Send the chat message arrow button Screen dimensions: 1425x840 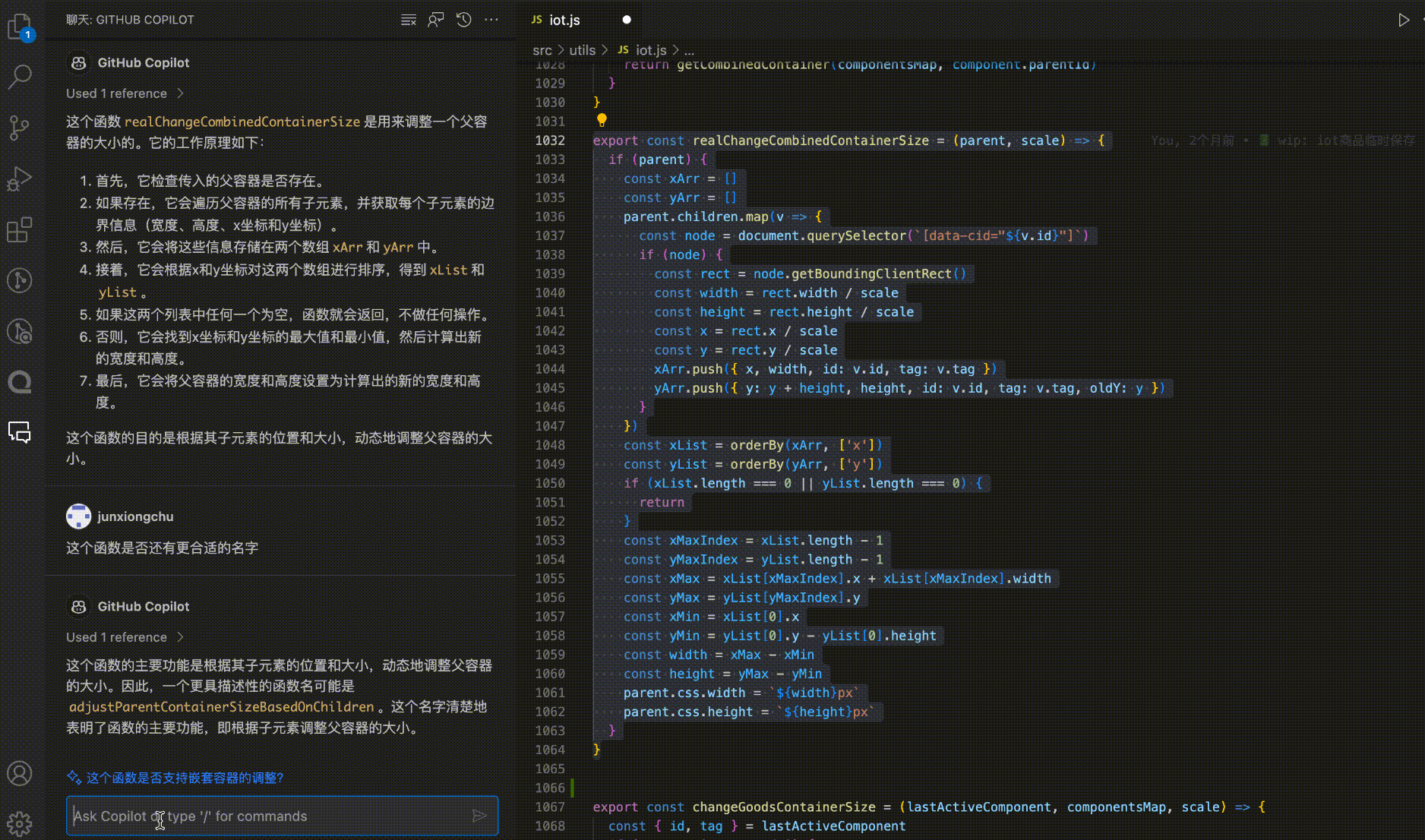coord(479,816)
